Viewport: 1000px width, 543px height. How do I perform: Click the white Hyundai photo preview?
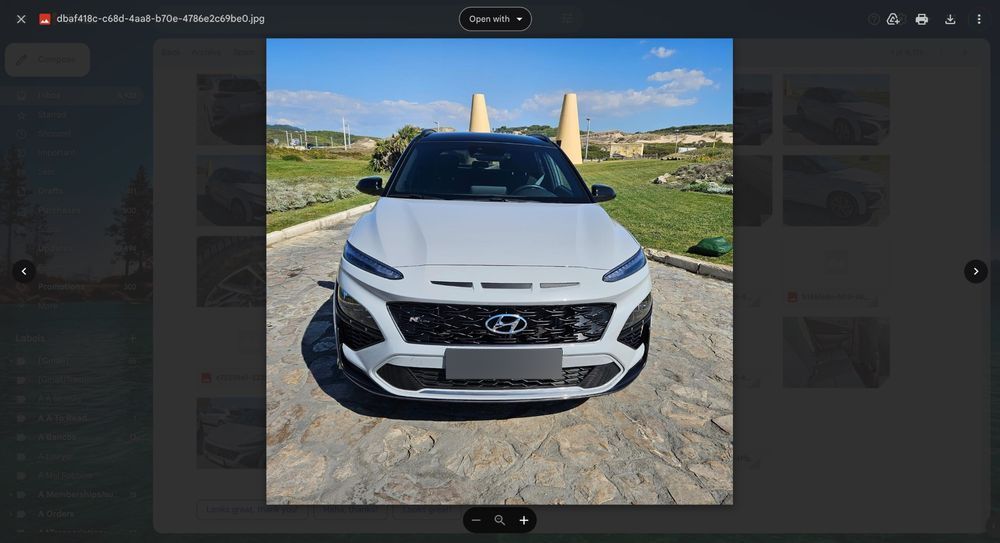(499, 271)
